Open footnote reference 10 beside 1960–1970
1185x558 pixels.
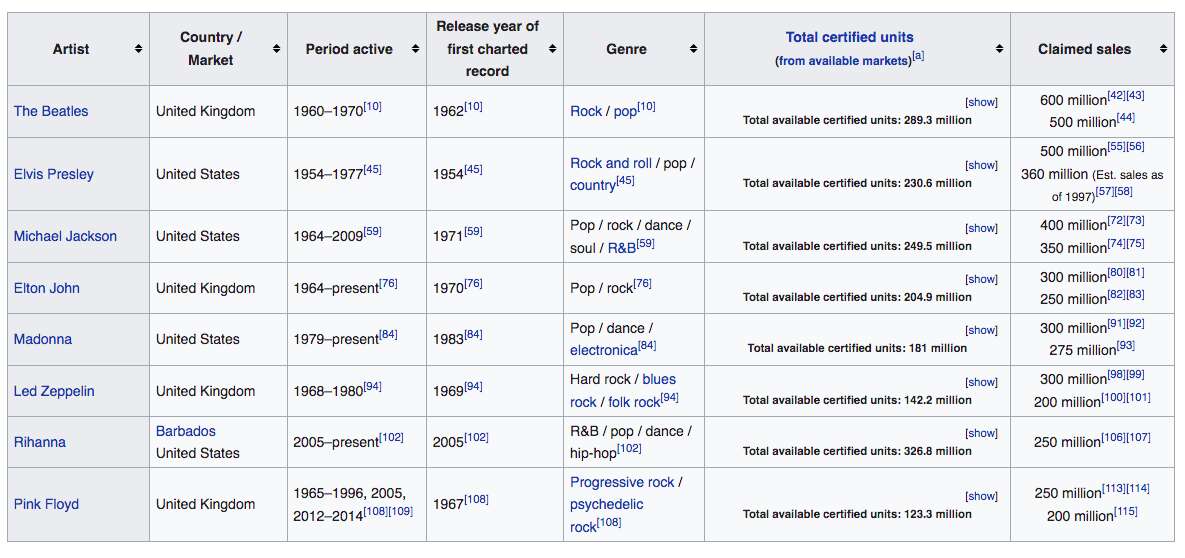[372, 106]
